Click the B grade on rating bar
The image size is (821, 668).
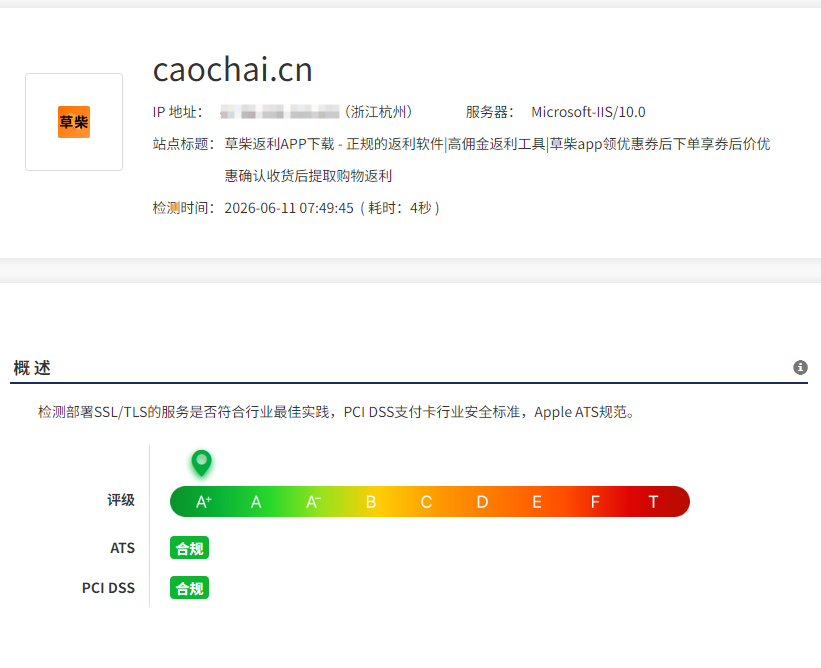tap(371, 502)
